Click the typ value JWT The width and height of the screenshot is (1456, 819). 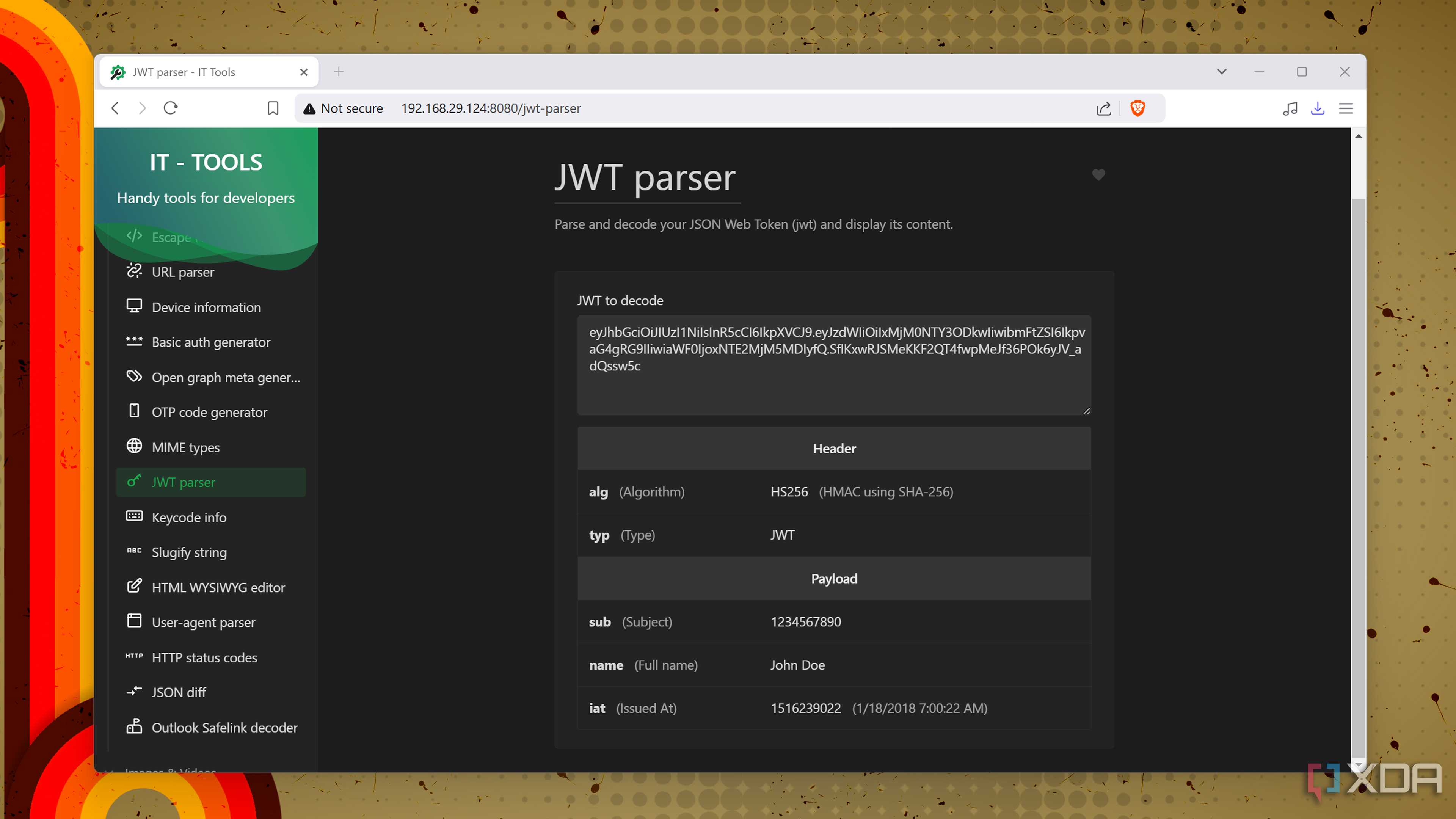click(782, 535)
